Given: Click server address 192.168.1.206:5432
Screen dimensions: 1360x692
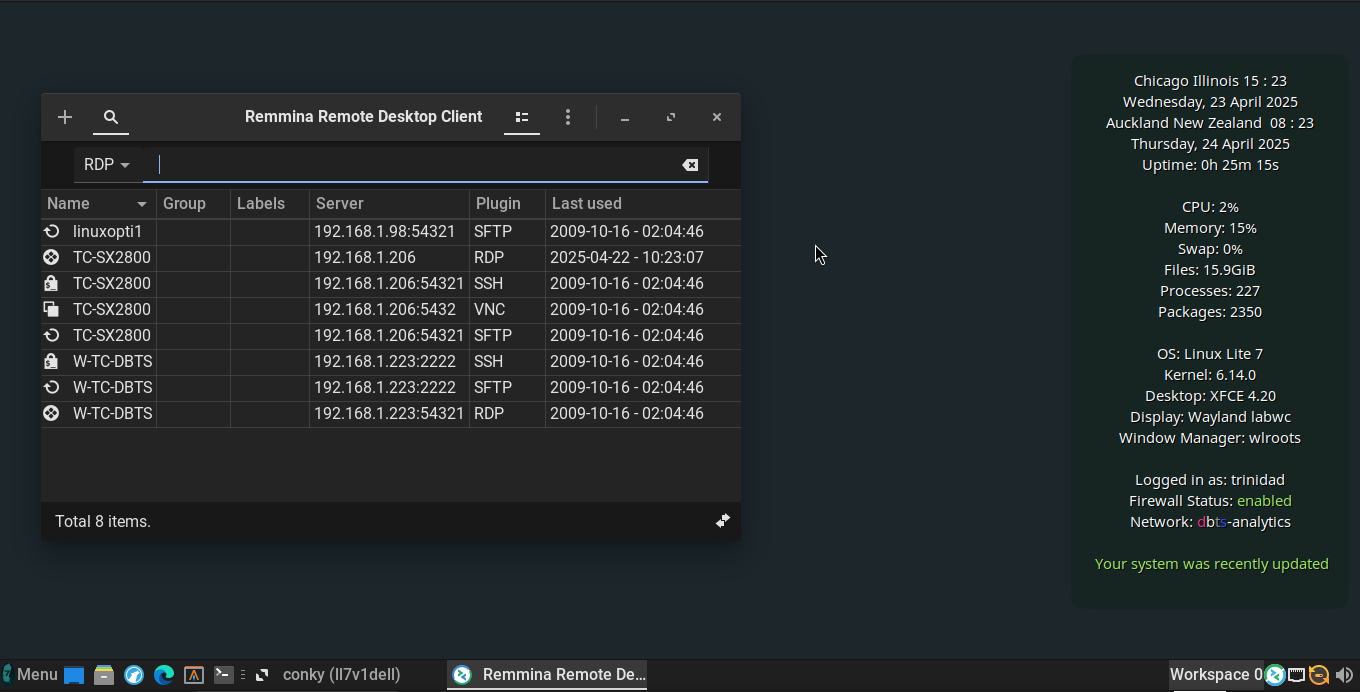Looking at the screenshot, I should tap(385, 309).
